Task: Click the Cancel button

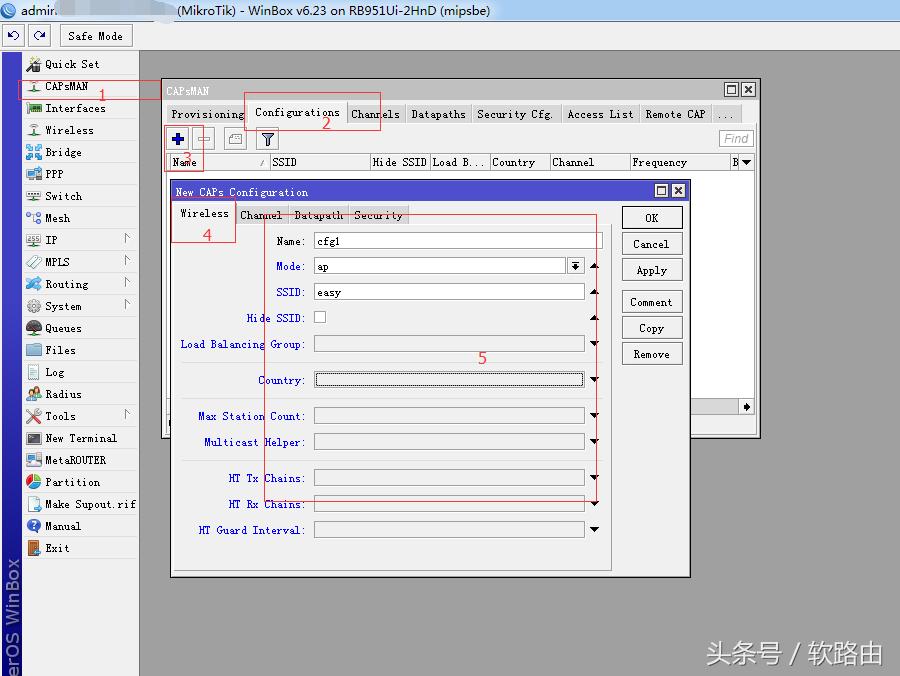Action: (652, 244)
